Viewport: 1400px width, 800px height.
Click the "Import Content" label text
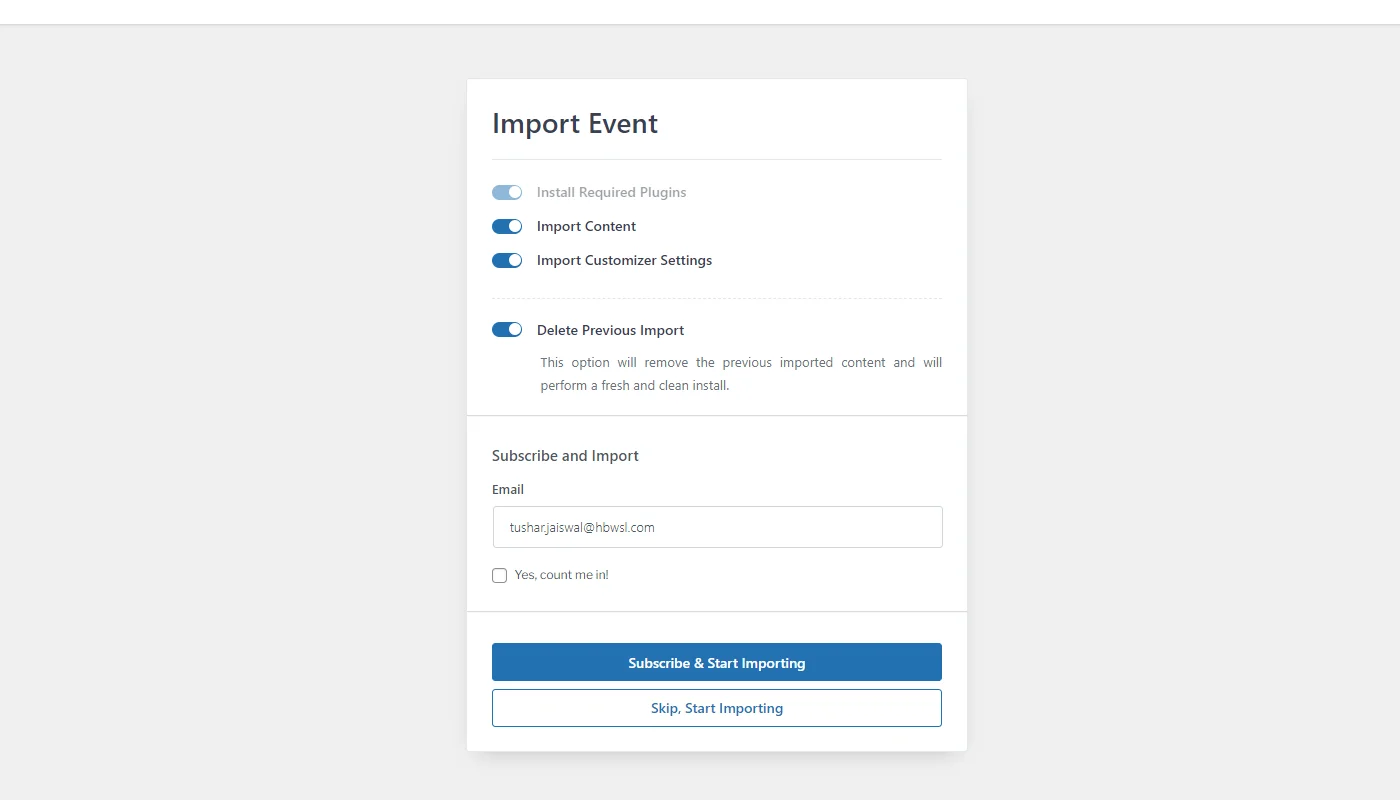pyautogui.click(x=586, y=226)
